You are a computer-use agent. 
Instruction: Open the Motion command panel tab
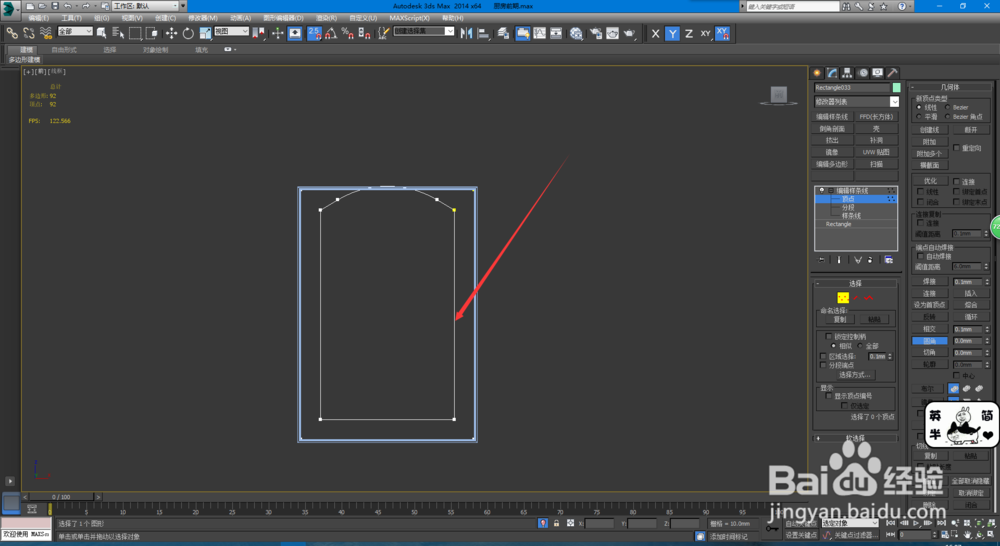click(x=863, y=73)
